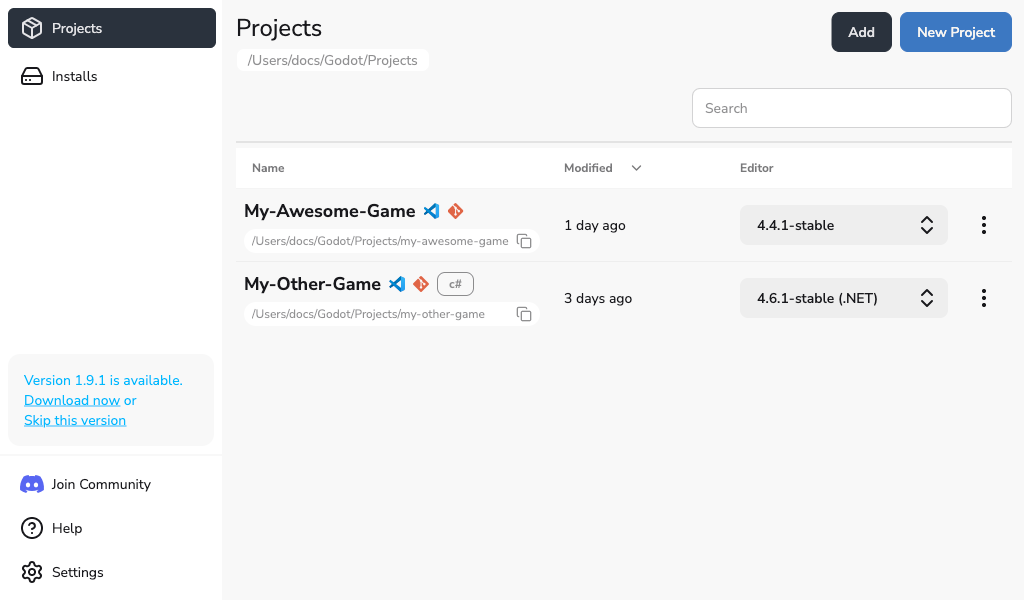The image size is (1024, 600).
Task: Click Download now for version 1.9.1
Action: (x=71, y=400)
